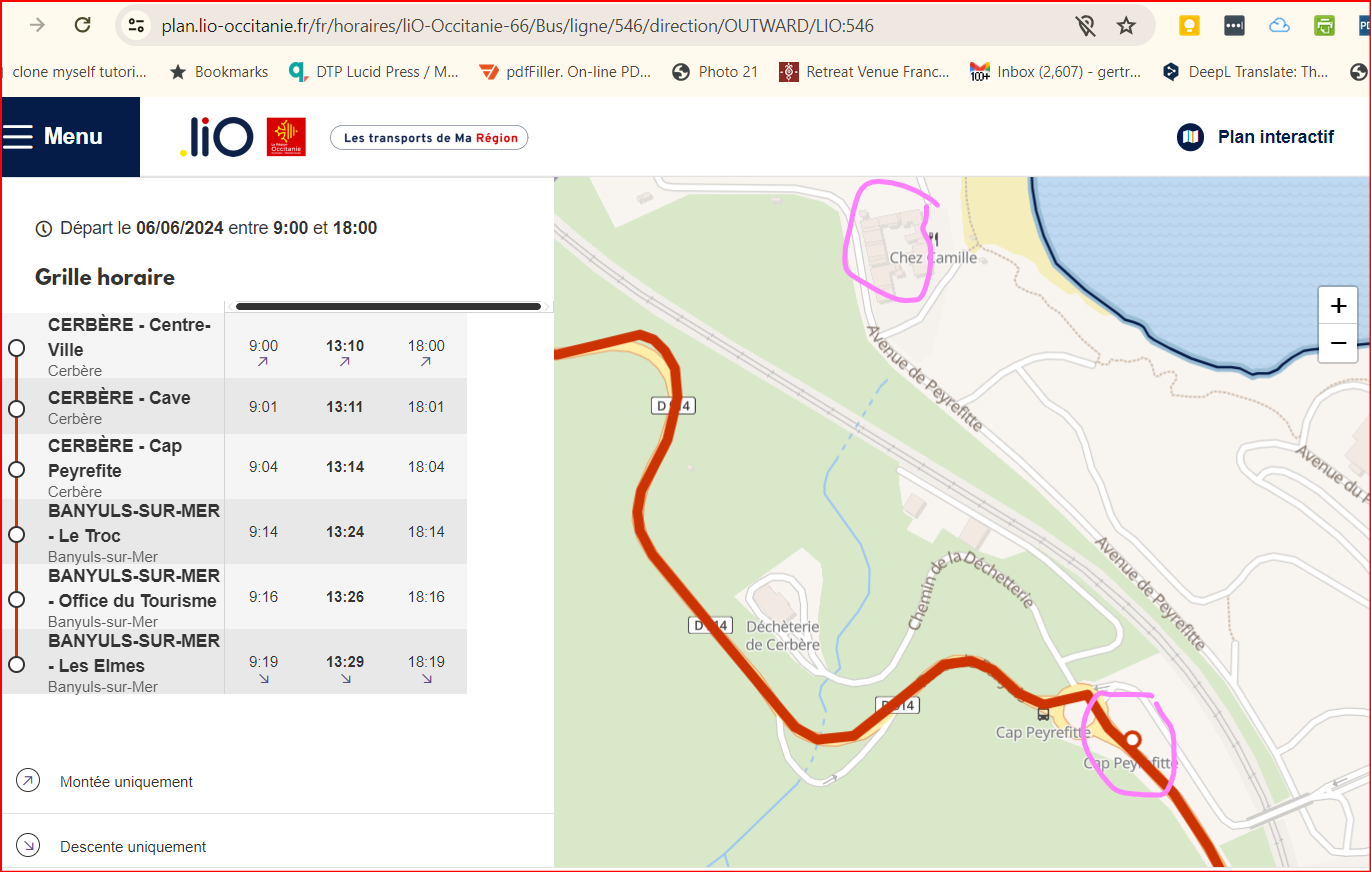Zoom in the map with plus button

click(1338, 305)
